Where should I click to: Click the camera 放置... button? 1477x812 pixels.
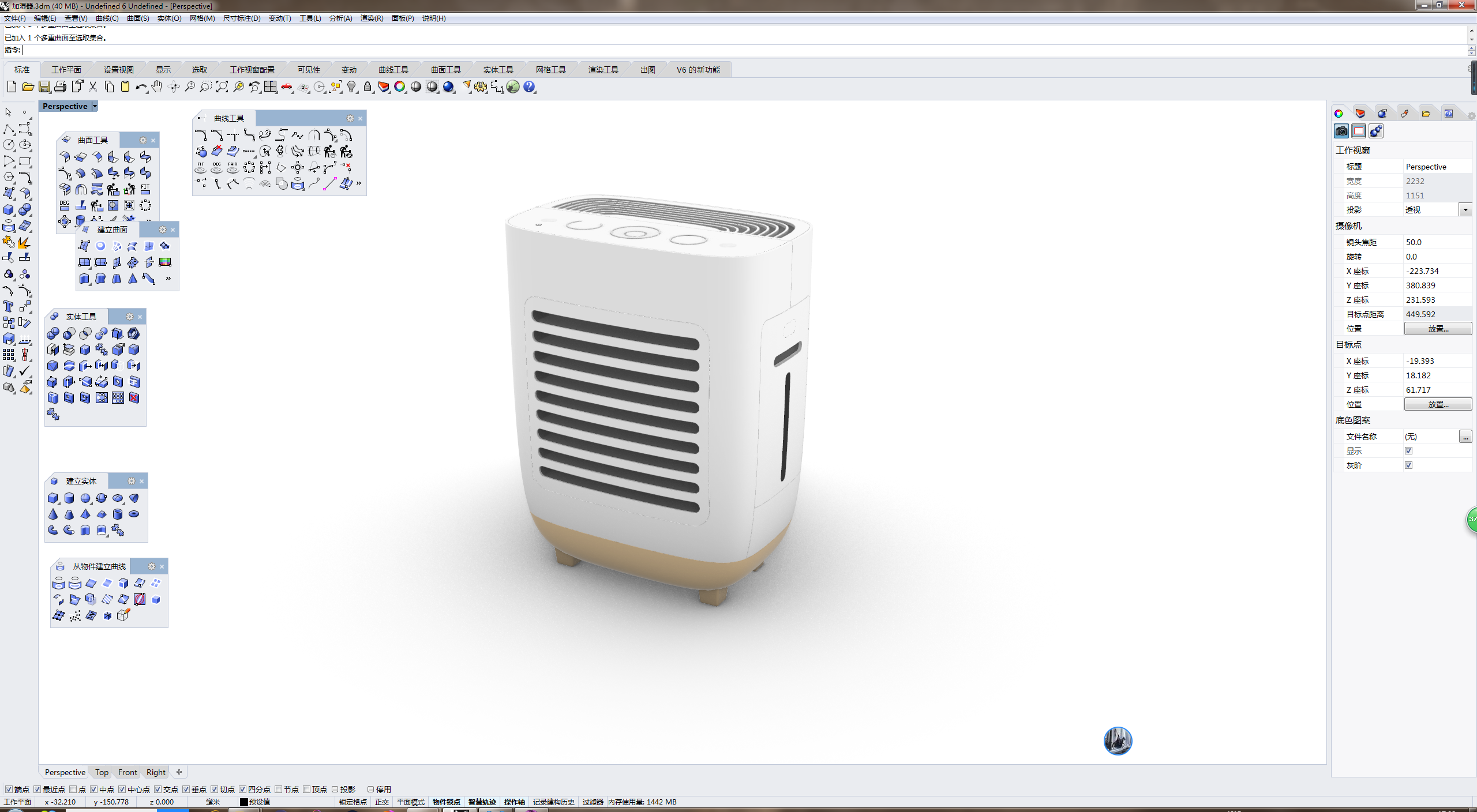pos(1437,329)
